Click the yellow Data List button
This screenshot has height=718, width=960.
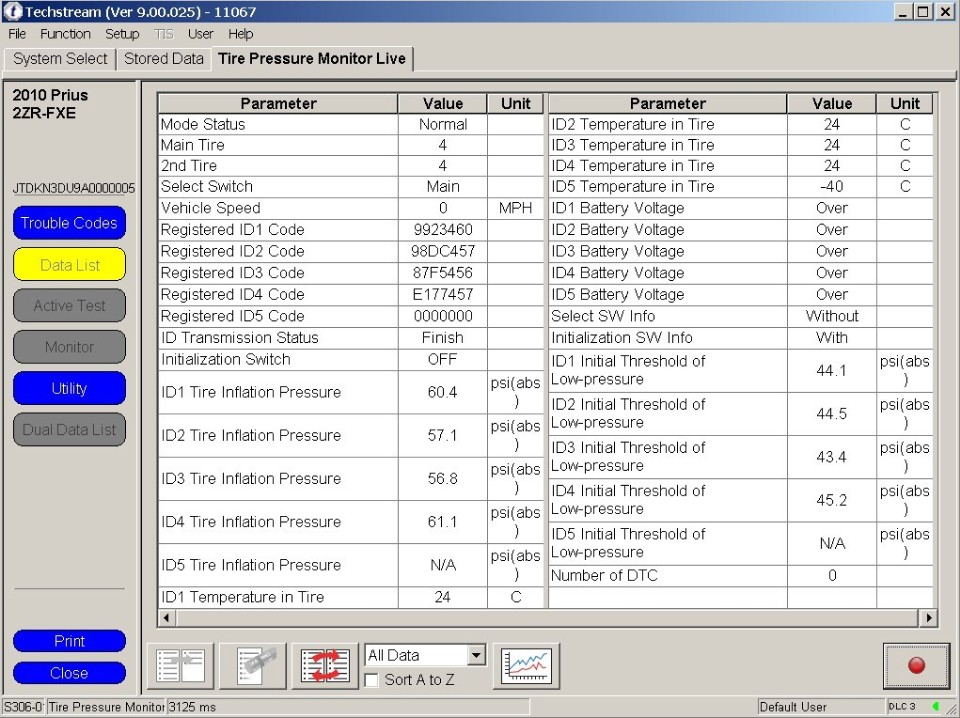click(x=69, y=264)
